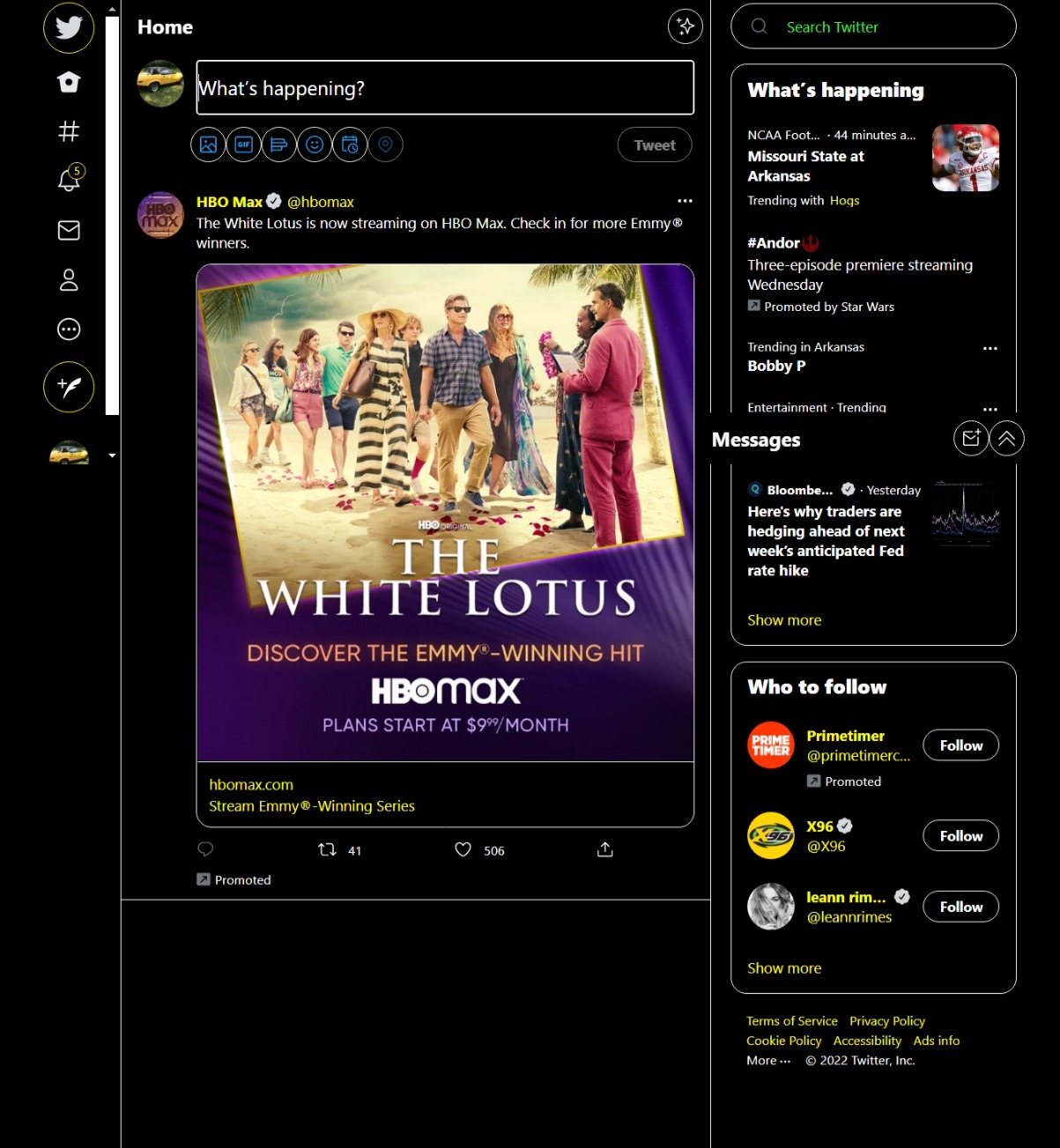Open HBO Max tweet more options
This screenshot has height=1148, width=1060.
click(685, 201)
